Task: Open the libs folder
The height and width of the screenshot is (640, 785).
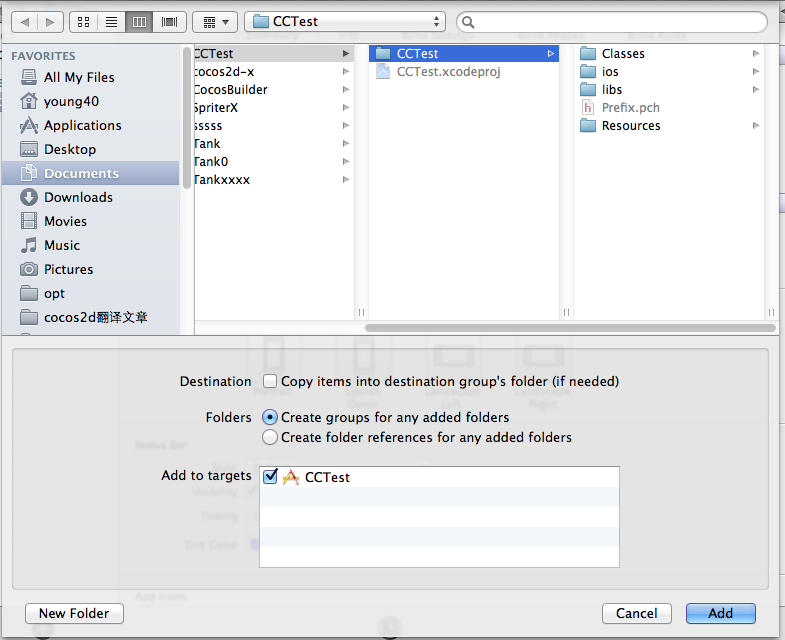Action: click(x=669, y=90)
